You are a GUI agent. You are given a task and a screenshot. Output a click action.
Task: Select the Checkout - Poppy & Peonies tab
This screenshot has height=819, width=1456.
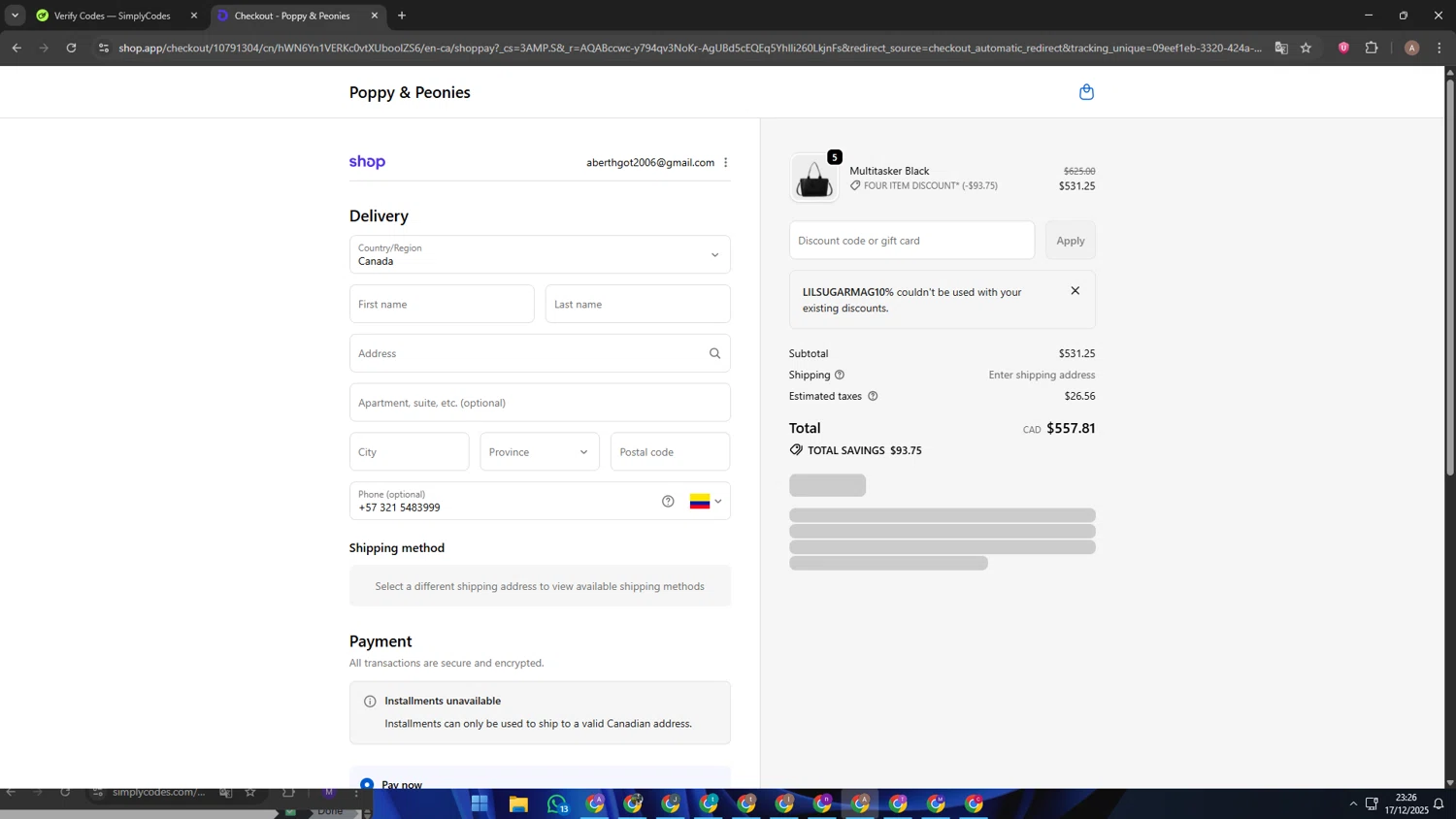point(292,16)
